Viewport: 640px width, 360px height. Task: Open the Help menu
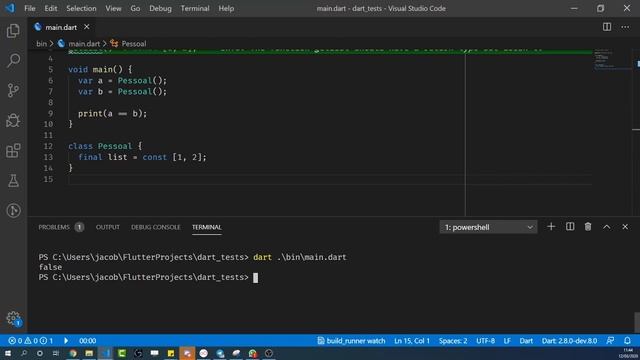[x=226, y=8]
